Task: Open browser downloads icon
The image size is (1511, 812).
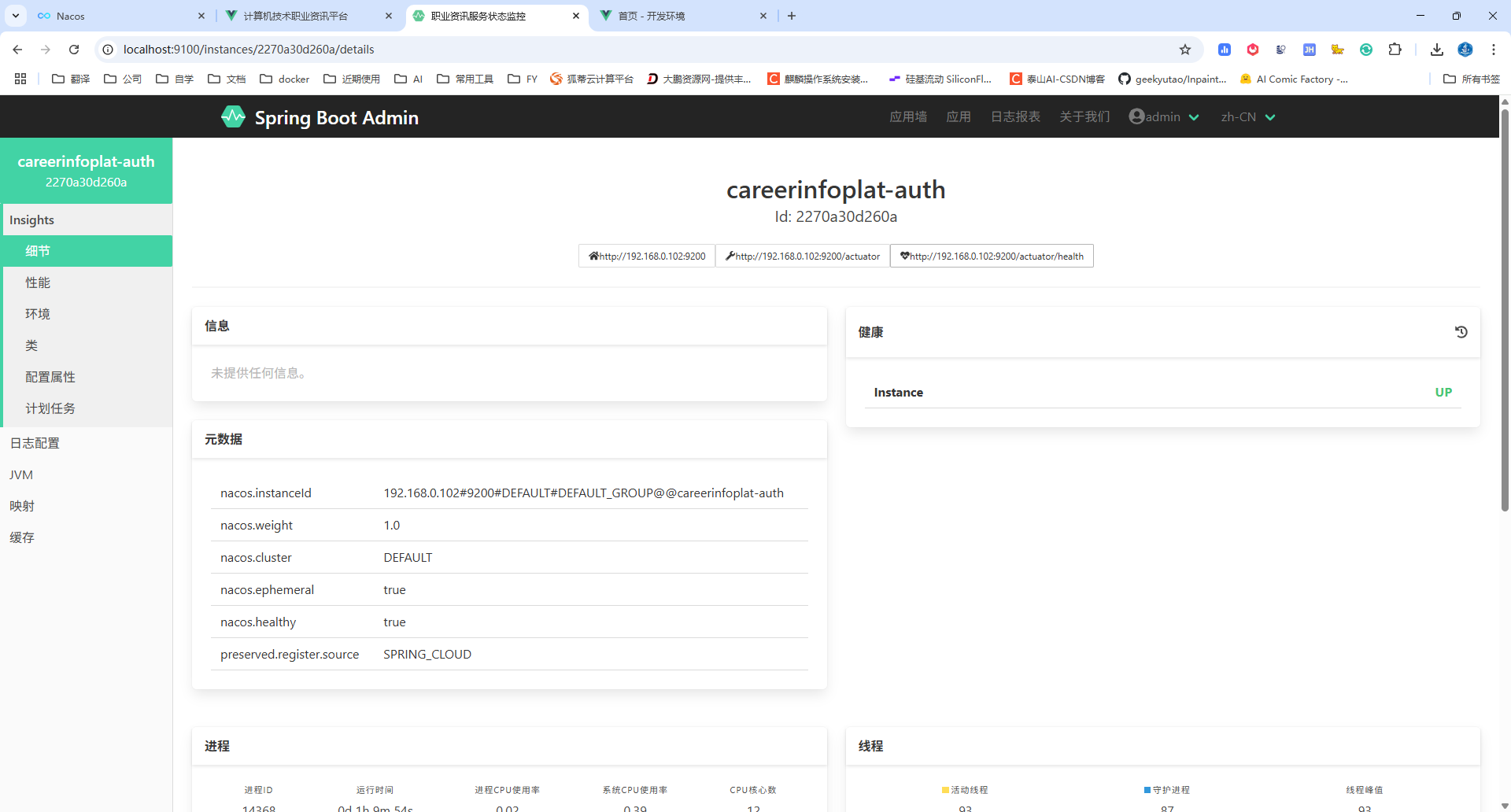Action: click(1437, 50)
